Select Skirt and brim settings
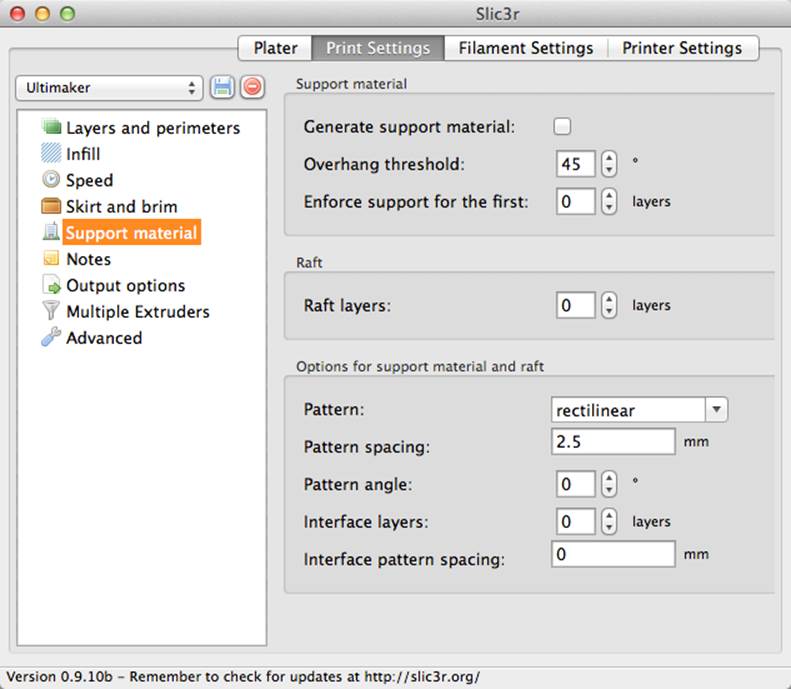 coord(122,206)
